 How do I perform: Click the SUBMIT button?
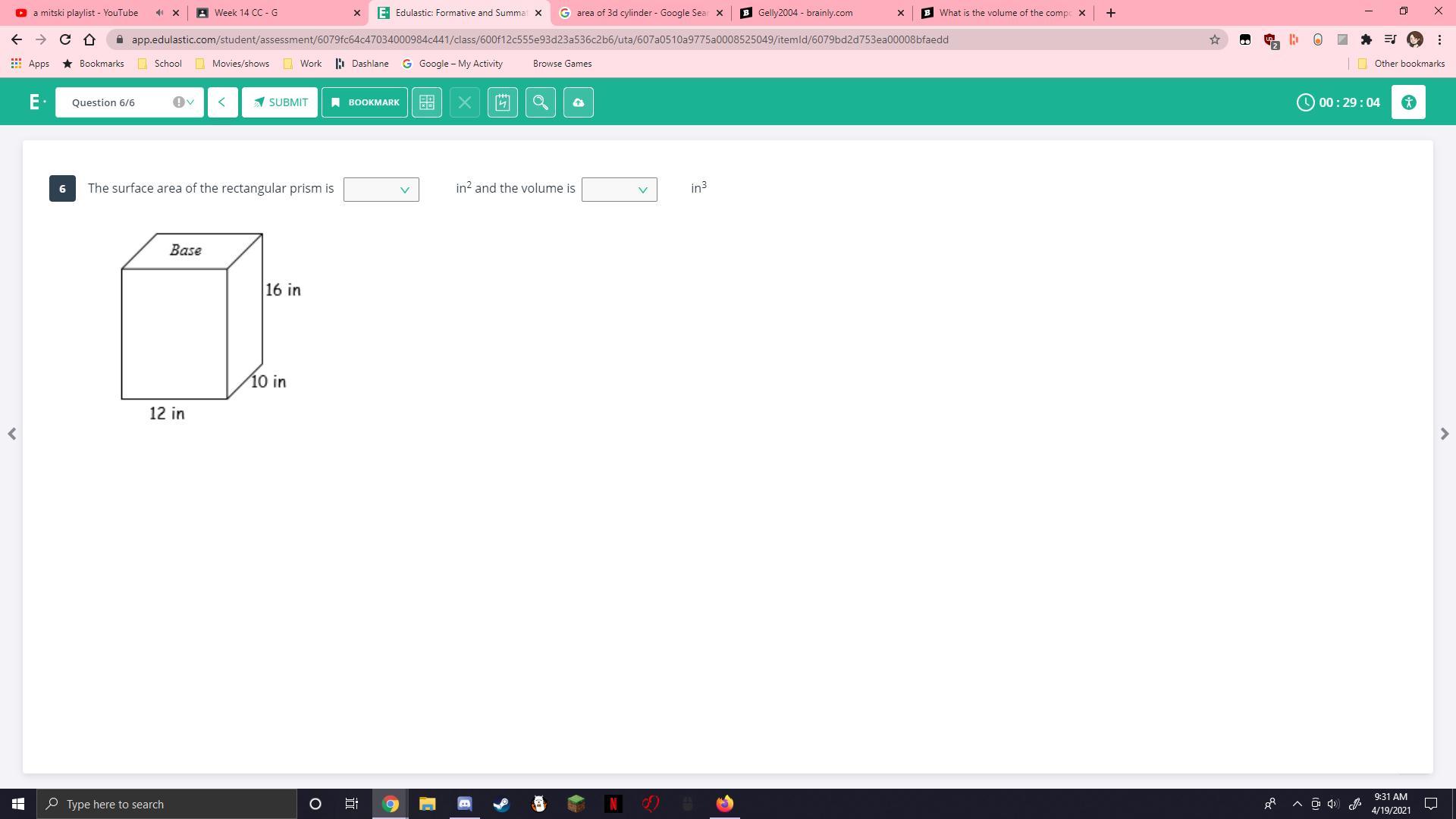tap(280, 102)
